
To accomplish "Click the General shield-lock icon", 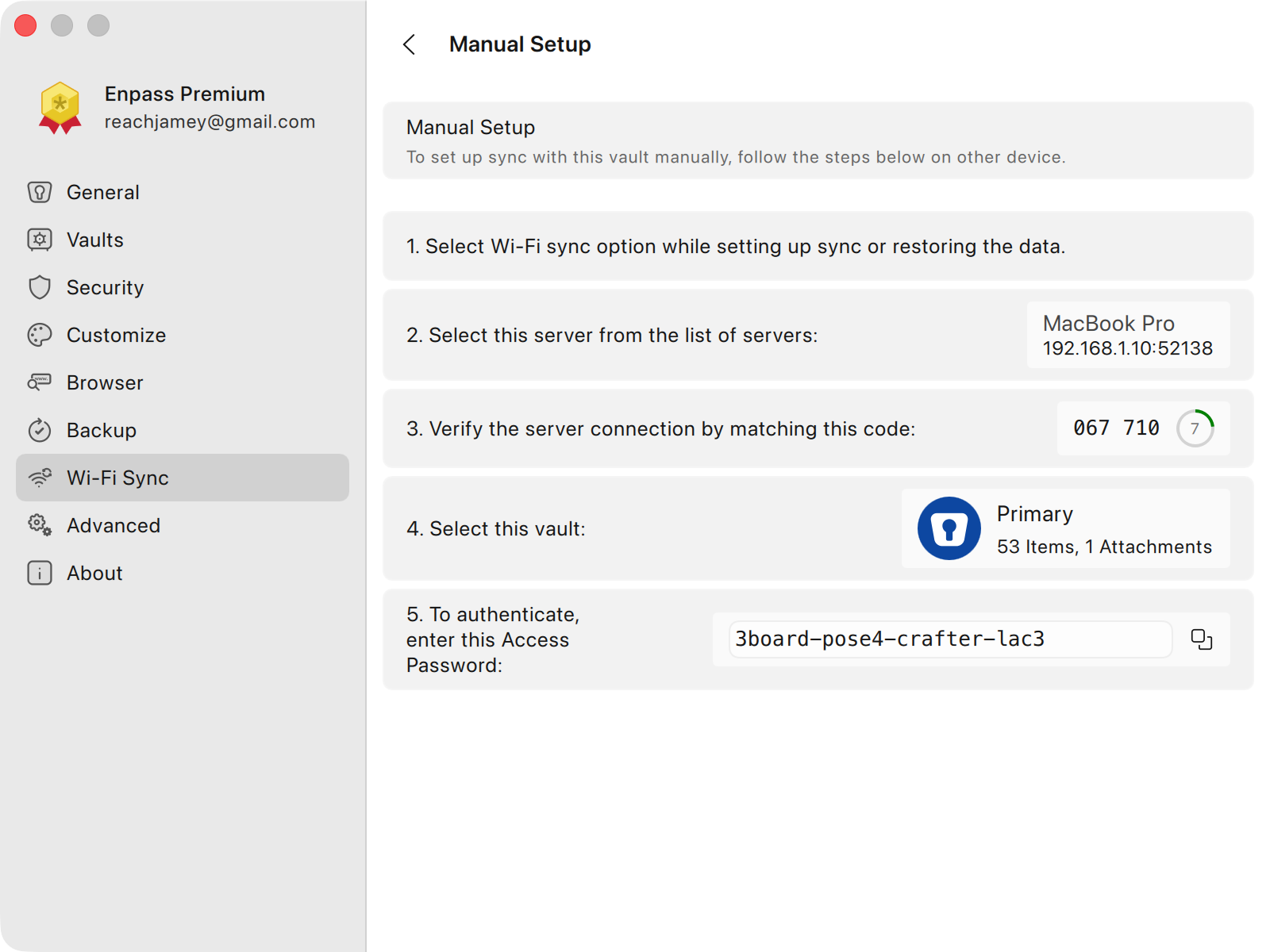I will pos(40,192).
